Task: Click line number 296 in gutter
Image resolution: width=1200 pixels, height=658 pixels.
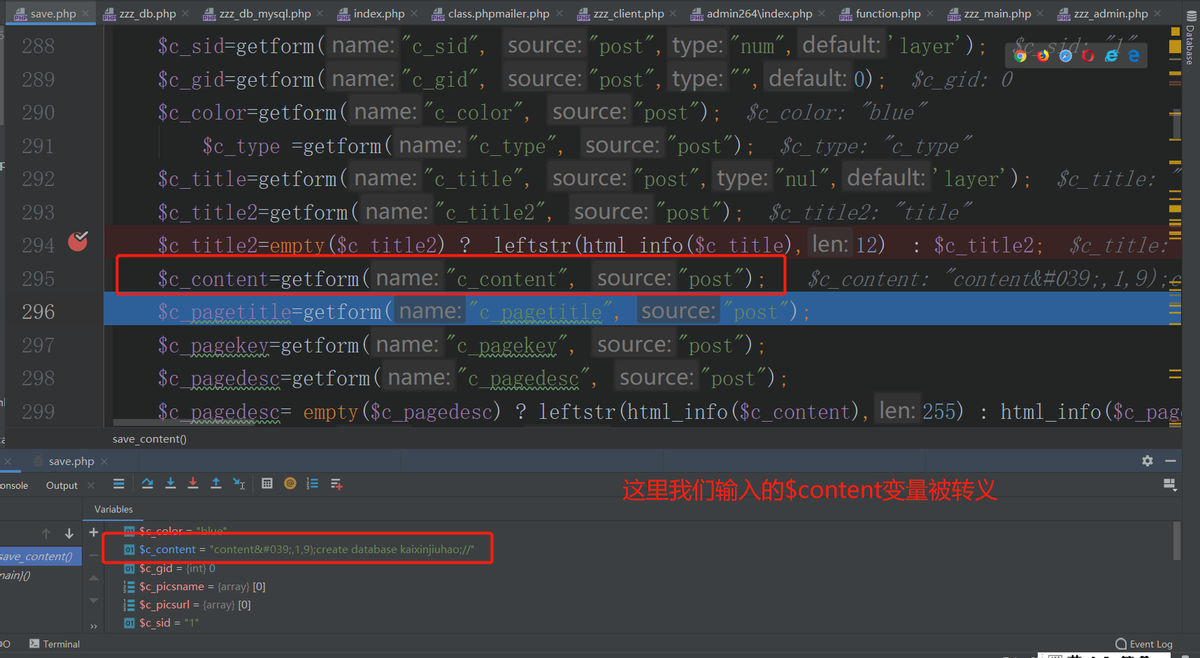Action: 38,311
